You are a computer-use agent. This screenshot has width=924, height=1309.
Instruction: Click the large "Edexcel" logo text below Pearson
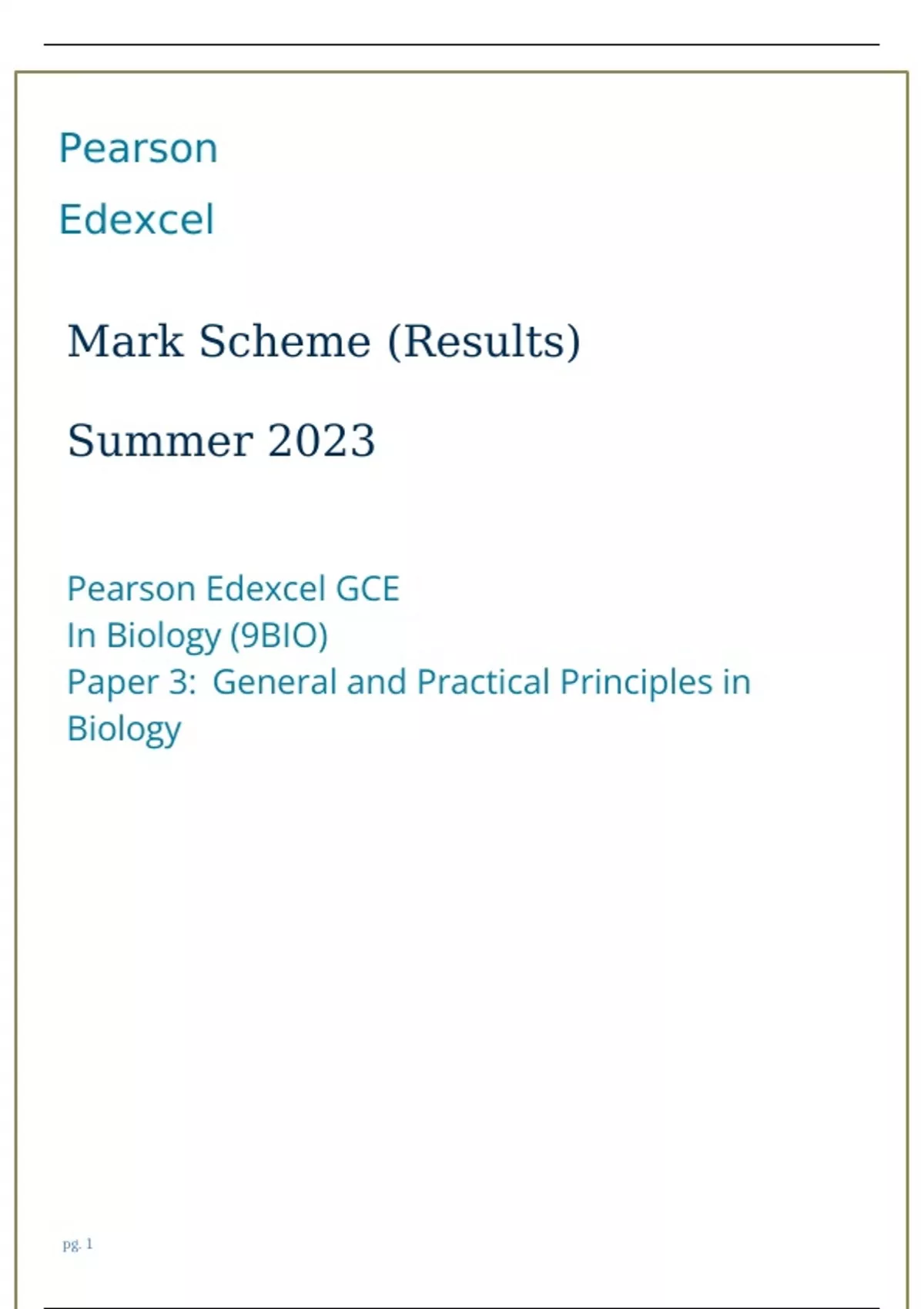tap(136, 219)
